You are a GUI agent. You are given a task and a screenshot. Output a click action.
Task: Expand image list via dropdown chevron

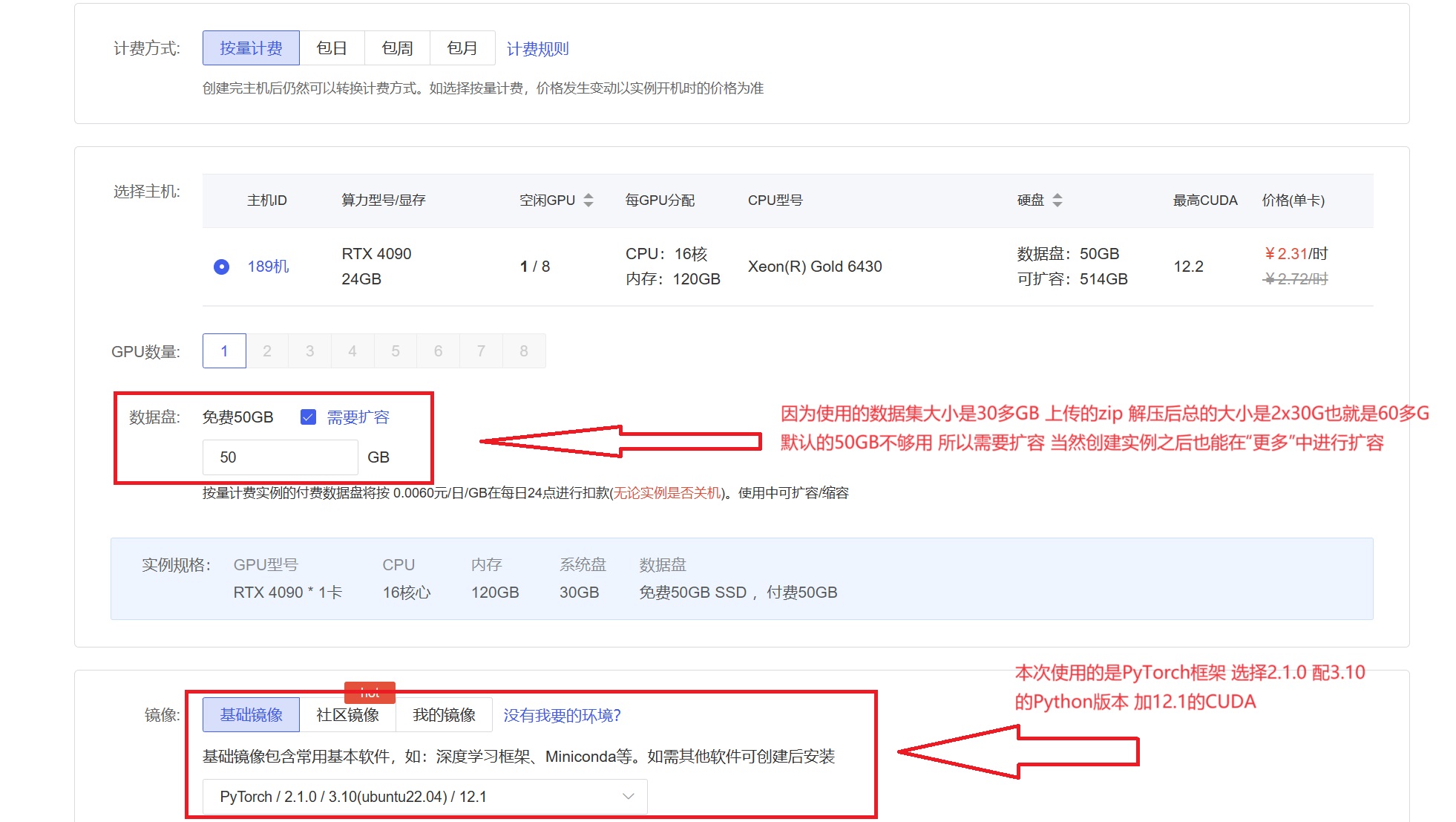[628, 796]
